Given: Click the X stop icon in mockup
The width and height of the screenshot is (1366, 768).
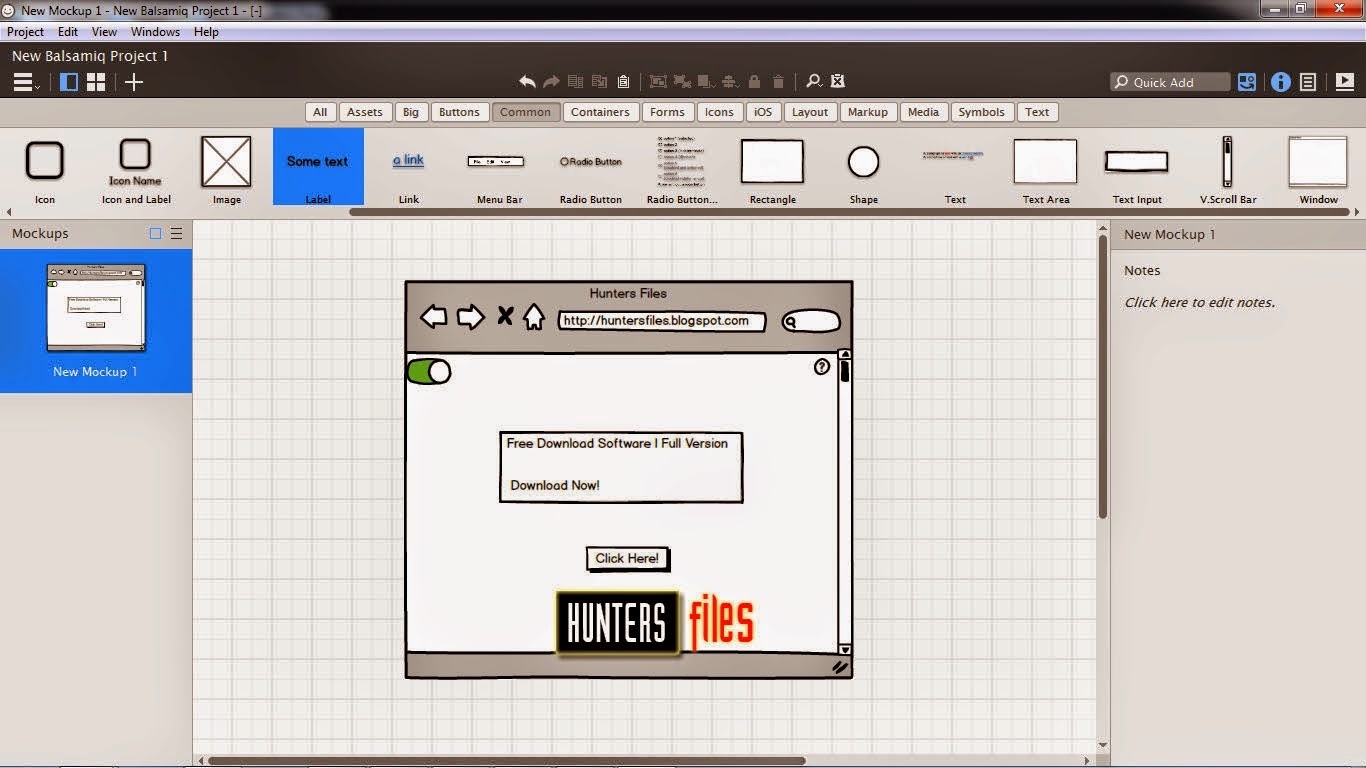Looking at the screenshot, I should click(505, 316).
